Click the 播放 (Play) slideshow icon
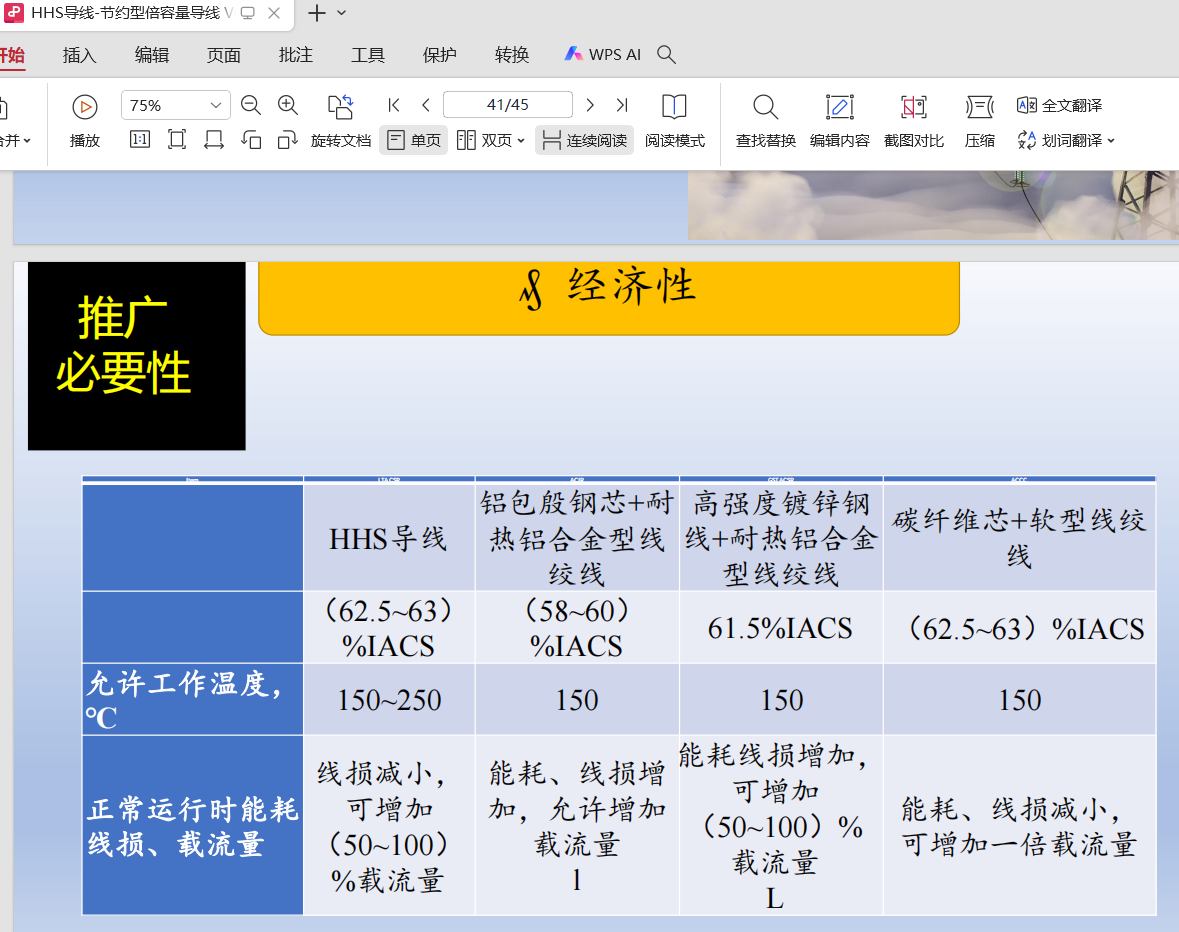 tap(85, 106)
